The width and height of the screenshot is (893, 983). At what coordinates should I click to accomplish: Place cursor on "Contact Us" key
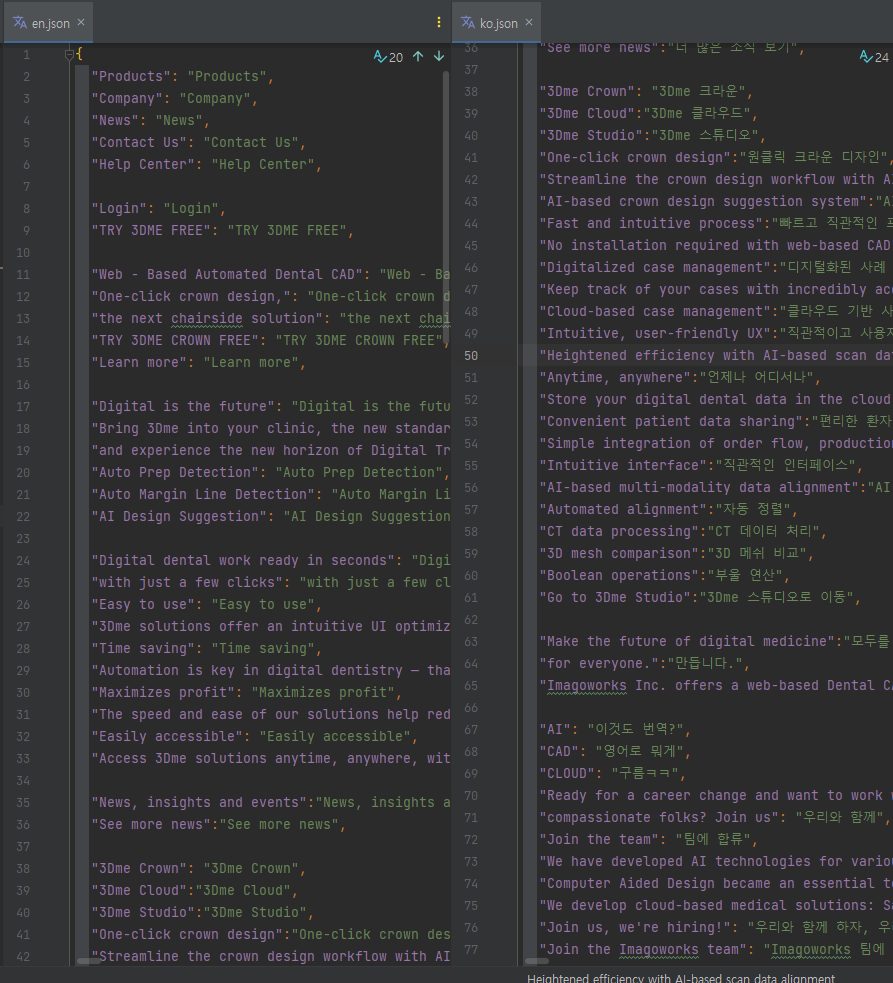click(x=139, y=142)
